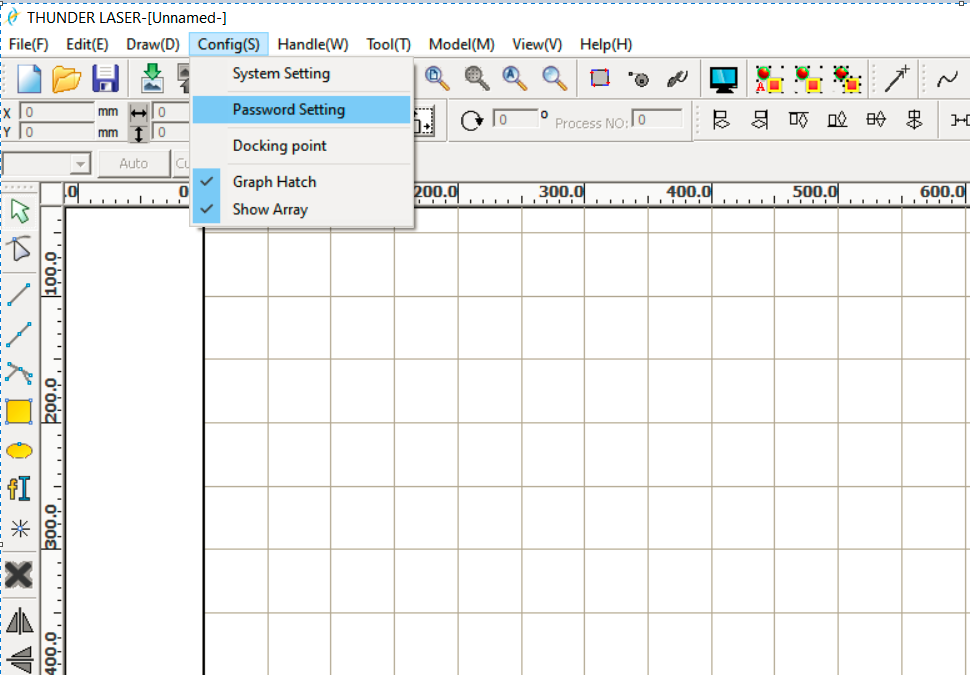Choose the Bezier curve tool
This screenshot has height=675, width=970.
[19, 374]
